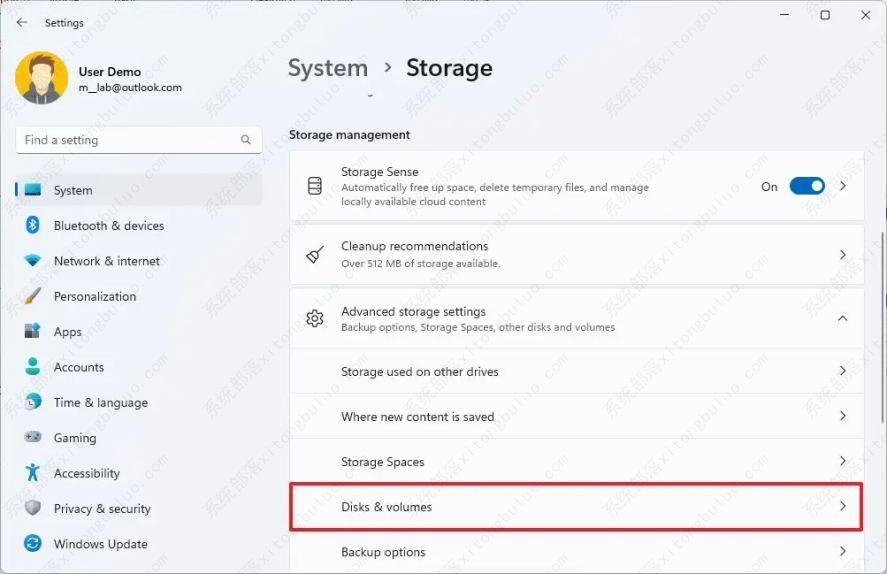Screen dimensions: 887x574
Task: Click the Find a setting search box
Action: pos(128,140)
